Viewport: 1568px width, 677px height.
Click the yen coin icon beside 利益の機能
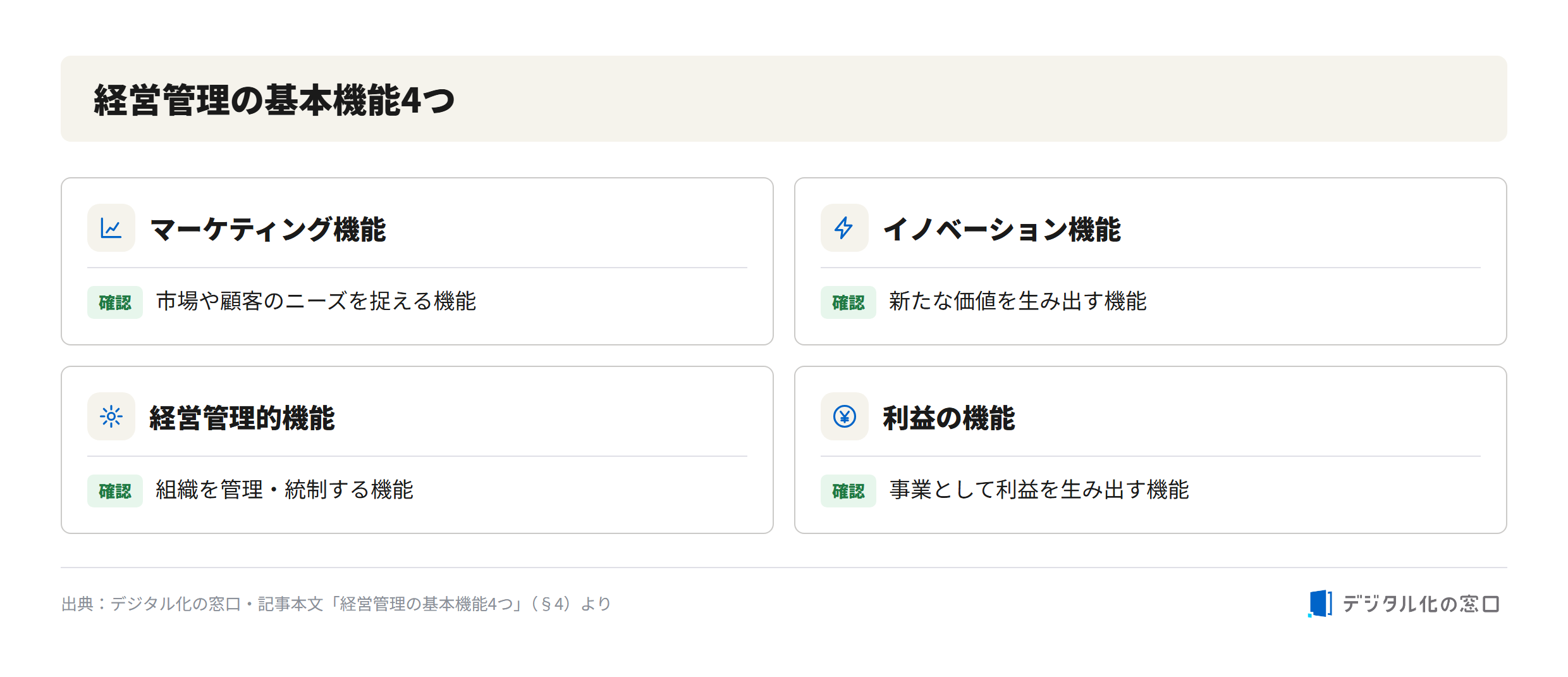tap(844, 416)
